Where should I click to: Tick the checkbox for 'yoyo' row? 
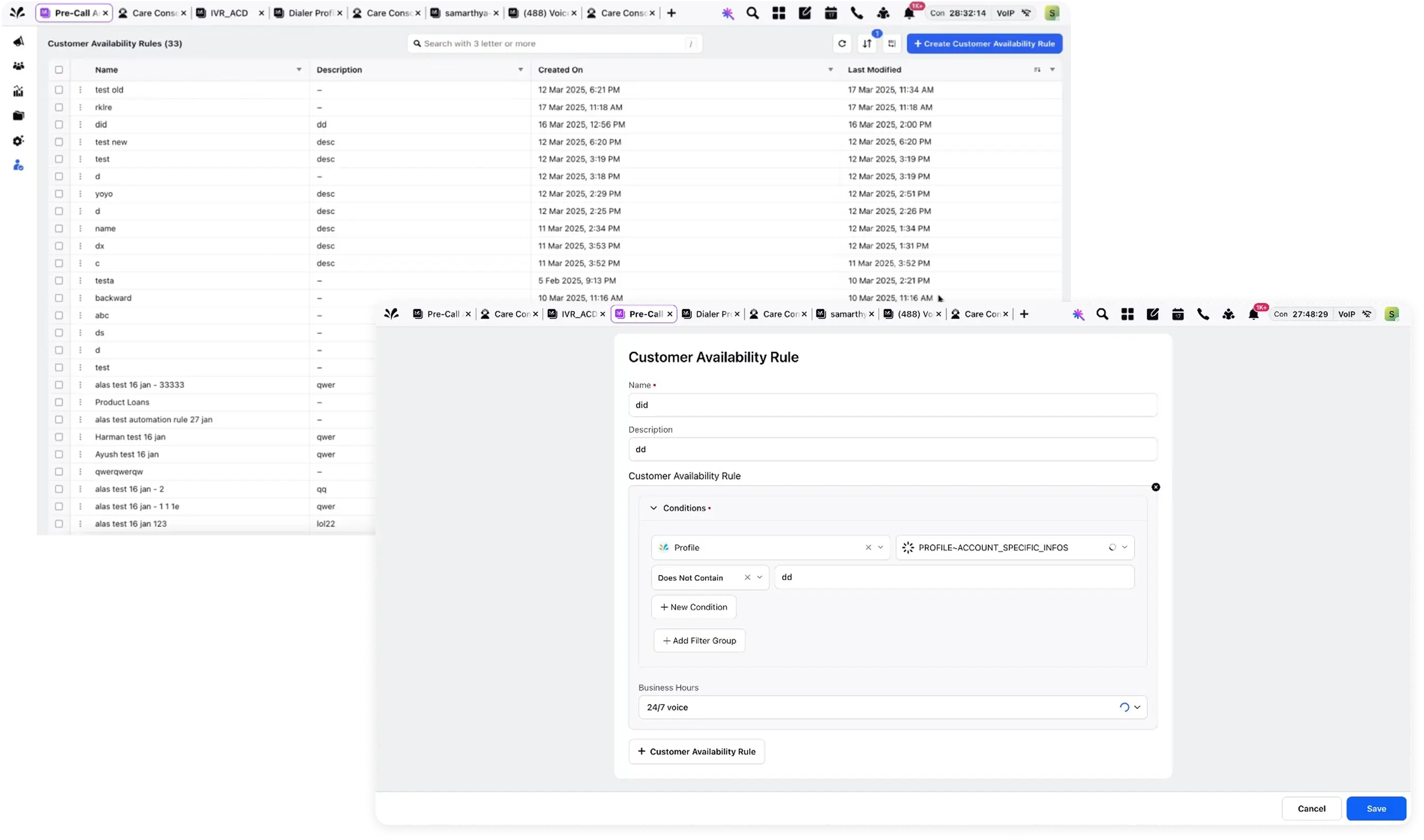click(59, 194)
